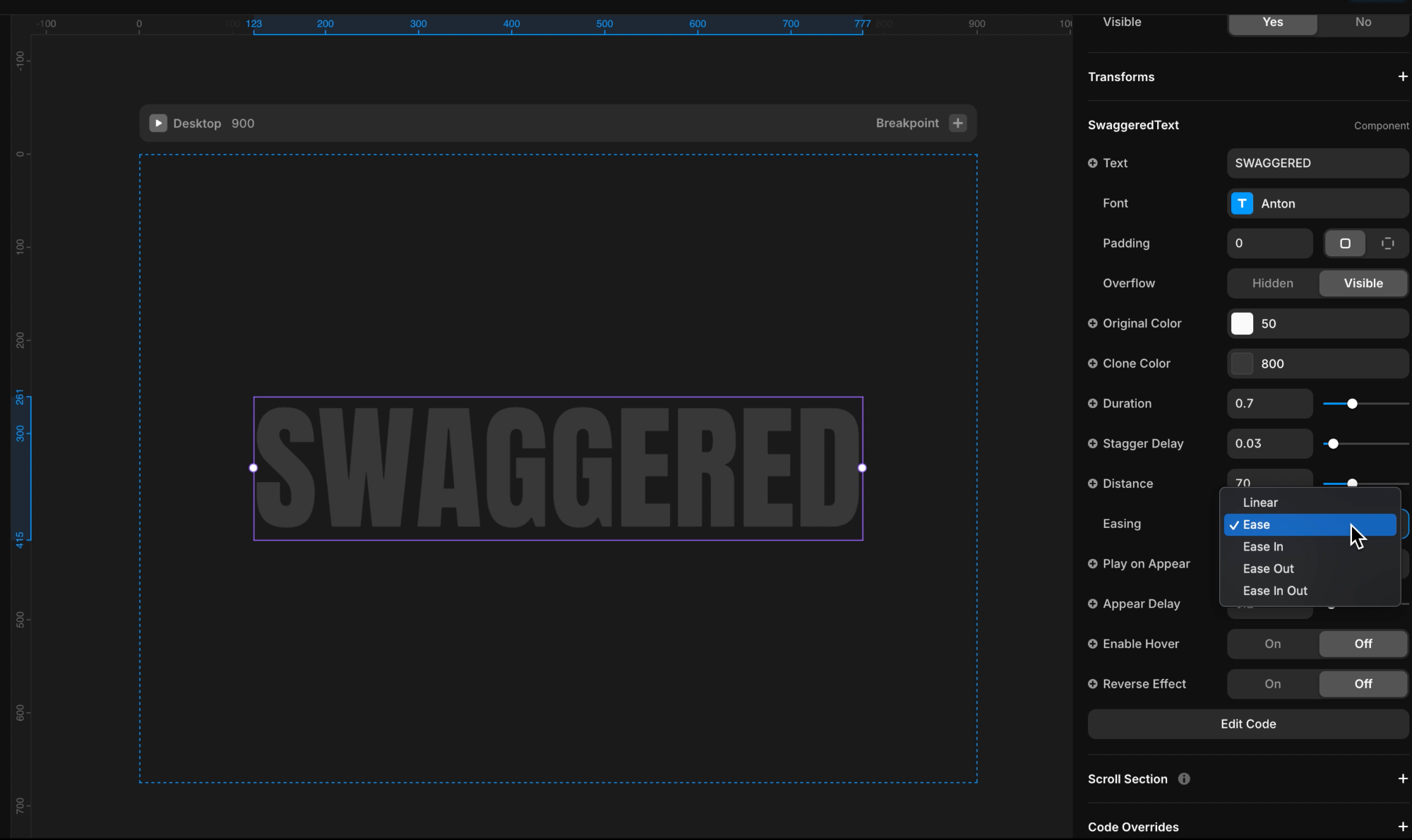
Task: Click plus icon beside Reverse Effect
Action: tap(1093, 684)
